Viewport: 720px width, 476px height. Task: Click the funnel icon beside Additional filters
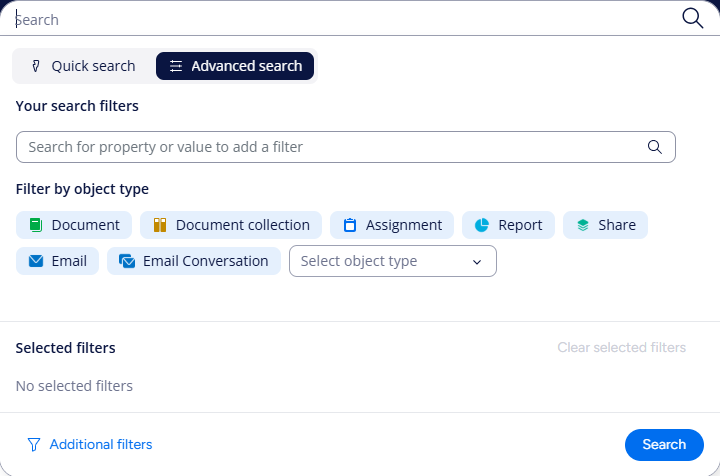tap(34, 445)
